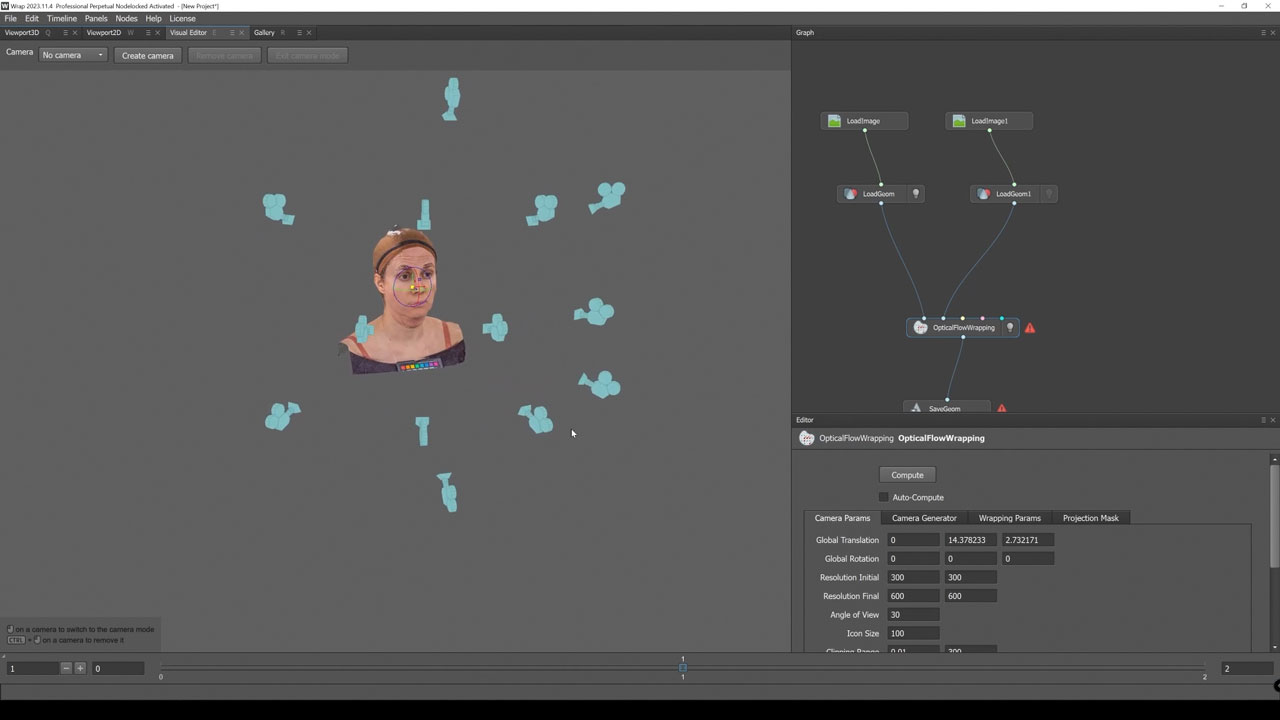Image resolution: width=1280 pixels, height=720 pixels.
Task: Click the LoadImage node icon
Action: click(834, 121)
